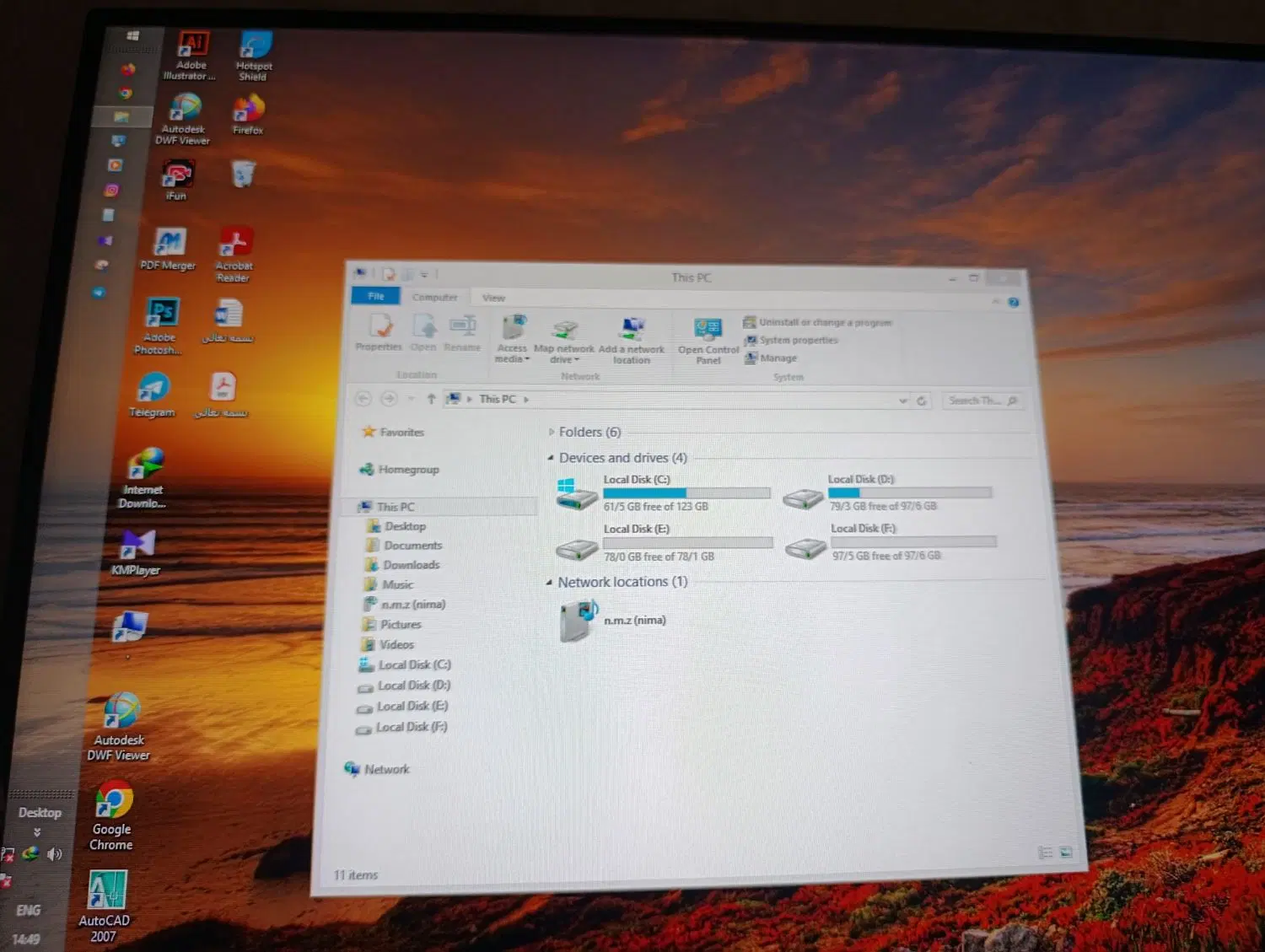Click Telegram desktop shortcut
1265x952 pixels.
(x=152, y=395)
